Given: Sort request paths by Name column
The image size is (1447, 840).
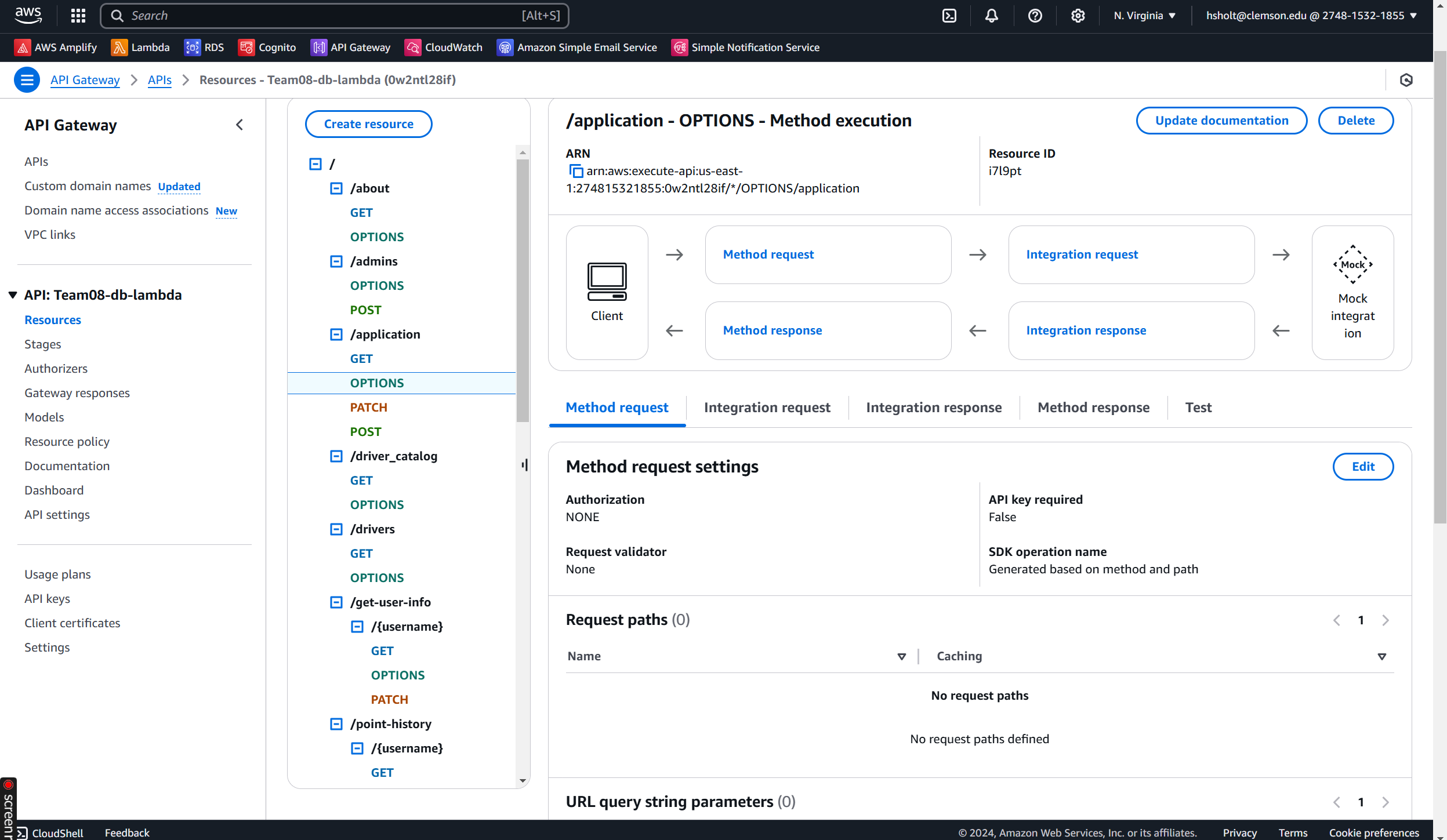Looking at the screenshot, I should (901, 656).
